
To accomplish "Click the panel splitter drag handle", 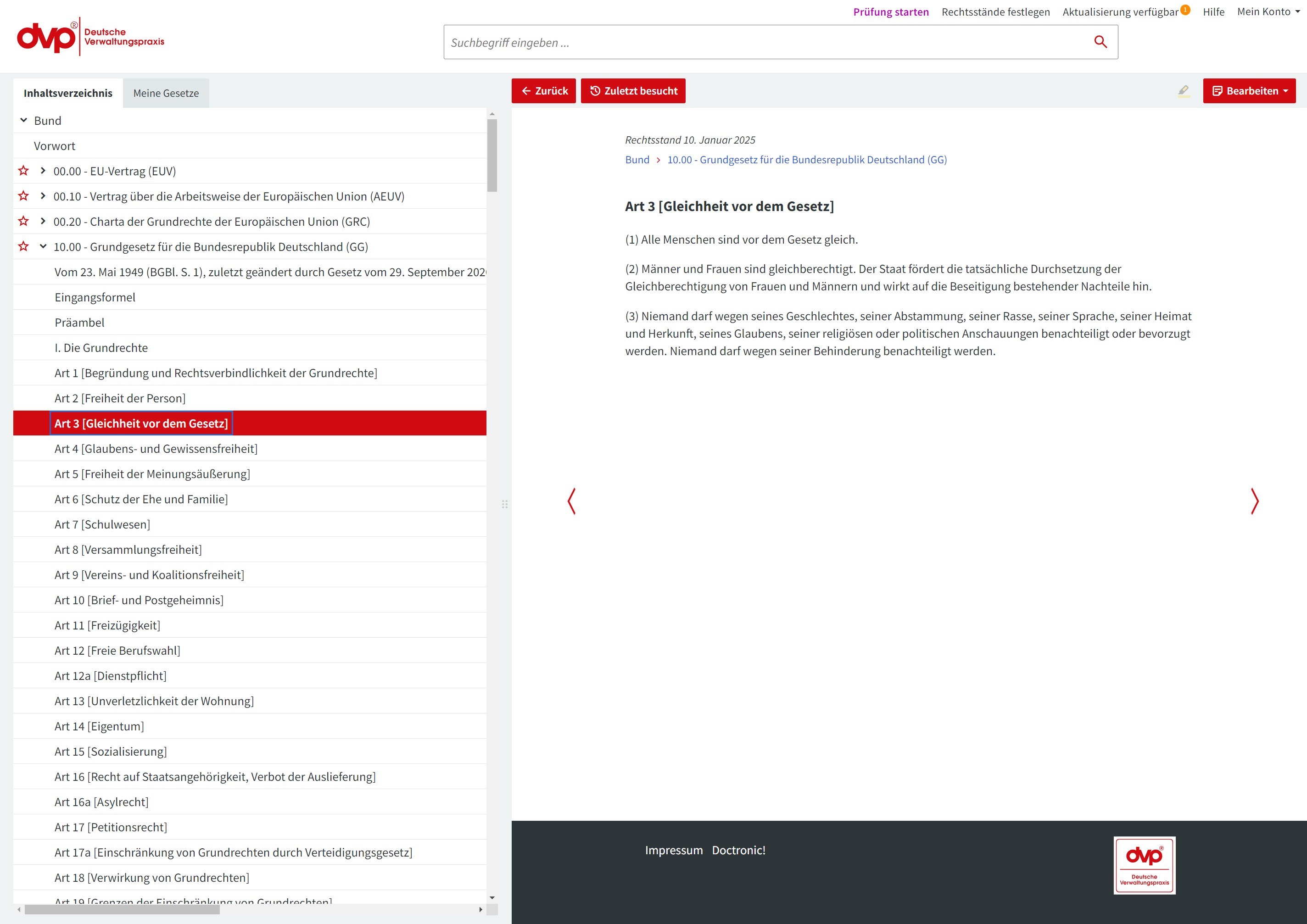I will pyautogui.click(x=504, y=504).
